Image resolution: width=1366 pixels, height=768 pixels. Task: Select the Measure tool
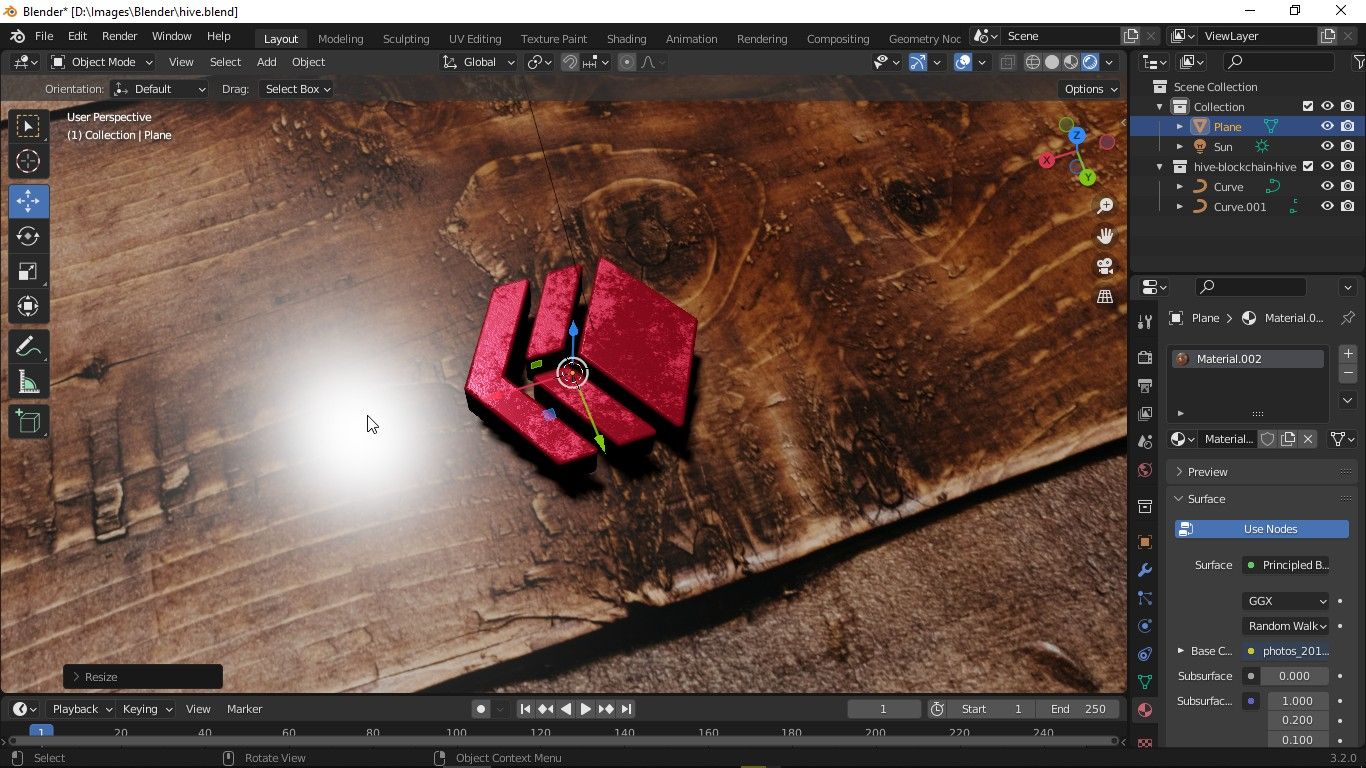(28, 382)
